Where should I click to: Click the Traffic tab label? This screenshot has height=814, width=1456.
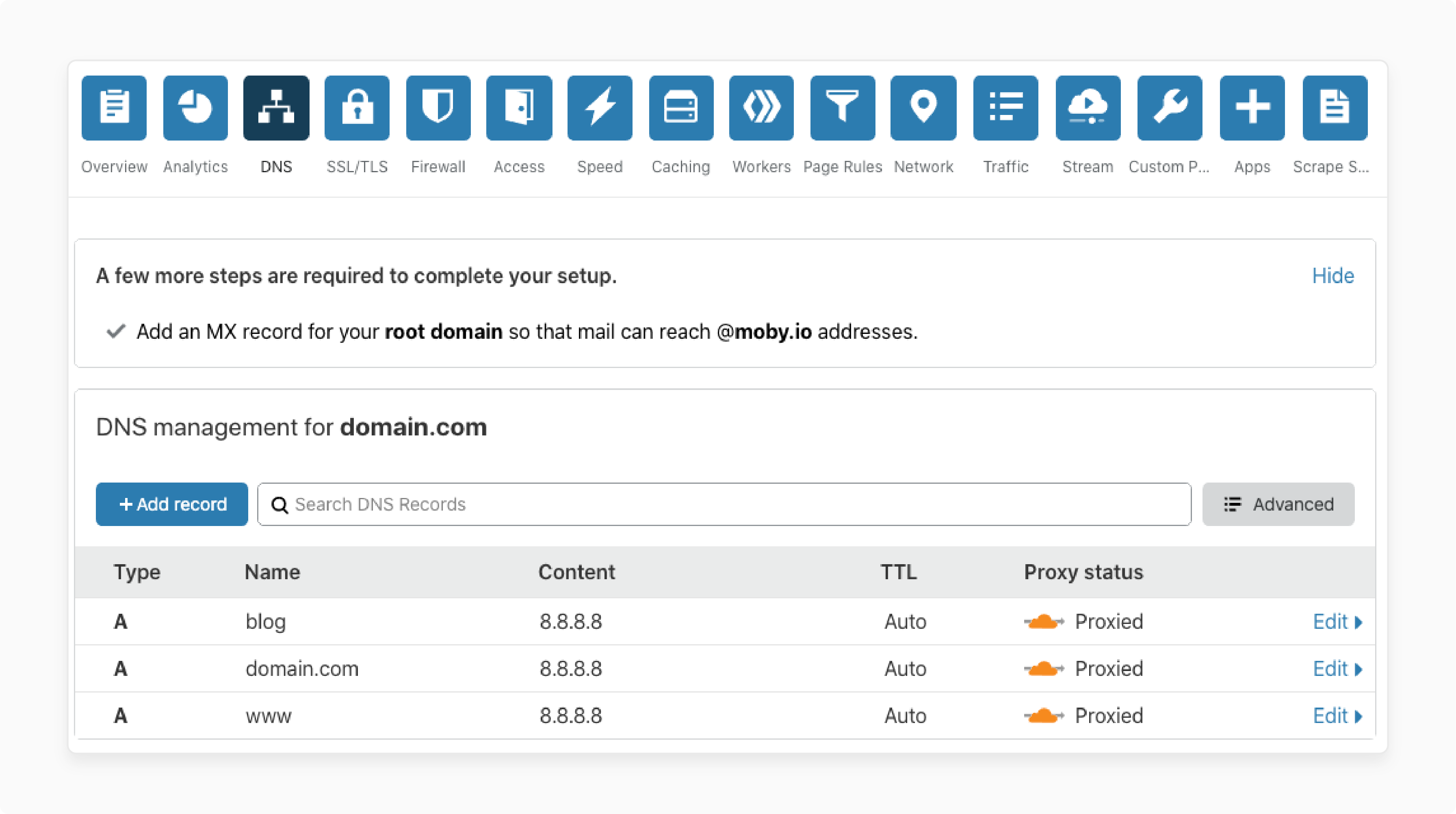coord(1005,167)
